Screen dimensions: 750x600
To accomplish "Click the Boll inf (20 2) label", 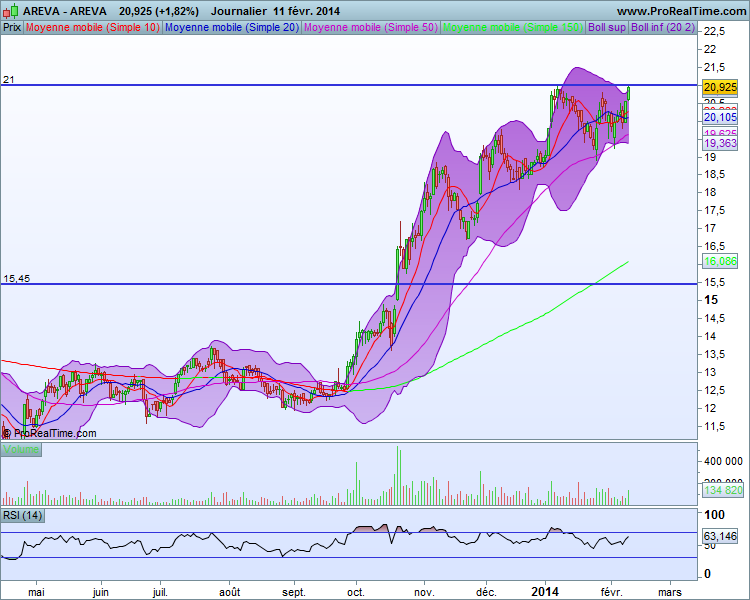I will [662, 28].
